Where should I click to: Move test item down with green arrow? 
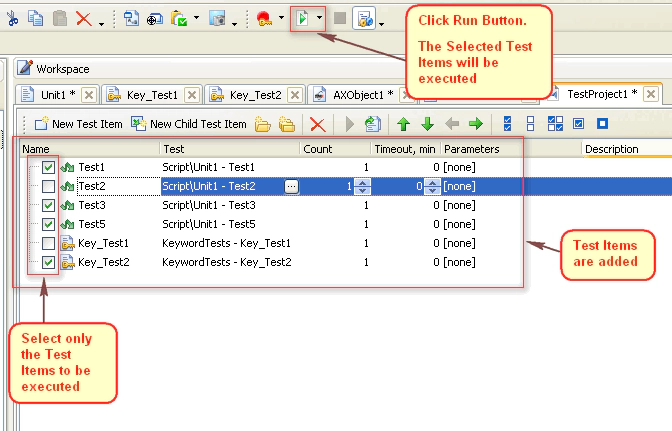pos(427,124)
